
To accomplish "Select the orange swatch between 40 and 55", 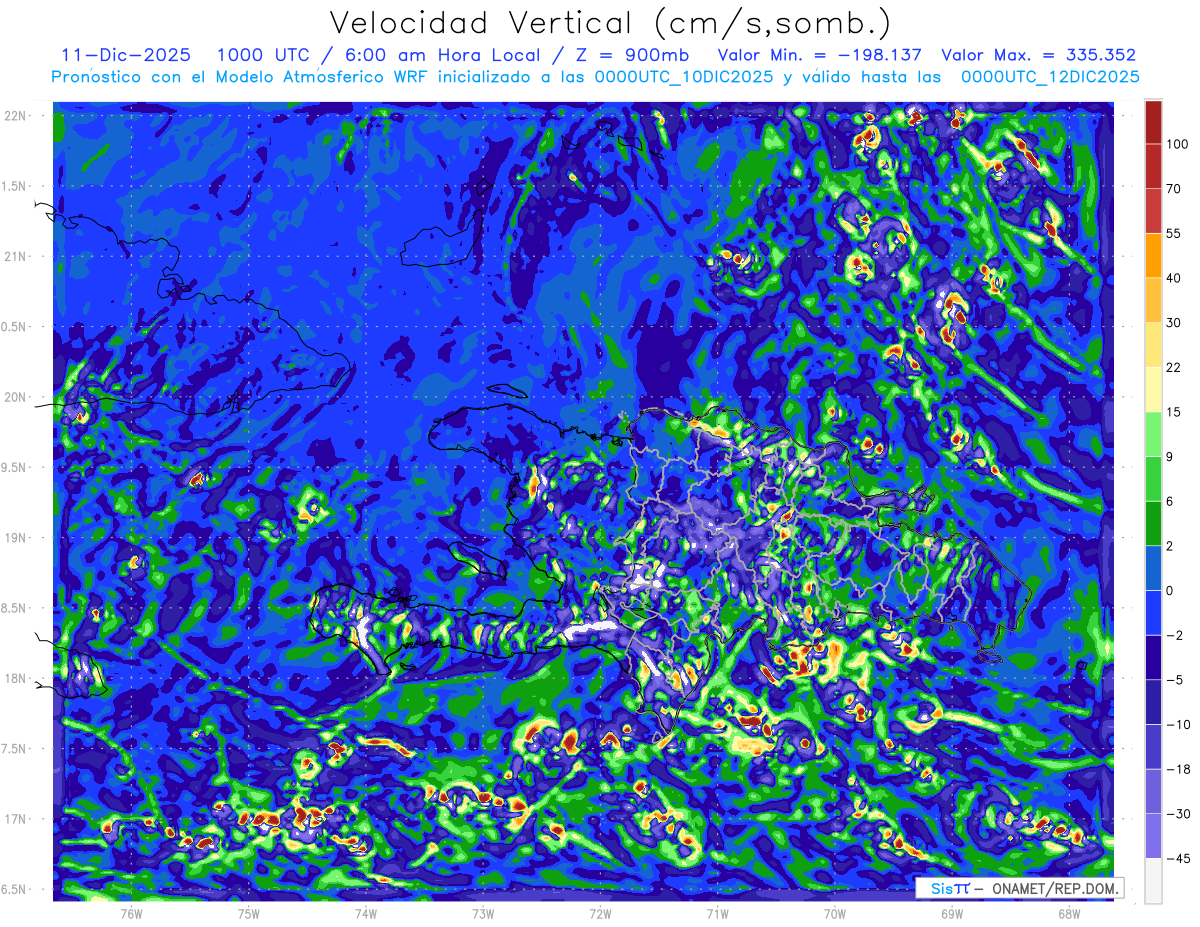I will click(x=1153, y=255).
